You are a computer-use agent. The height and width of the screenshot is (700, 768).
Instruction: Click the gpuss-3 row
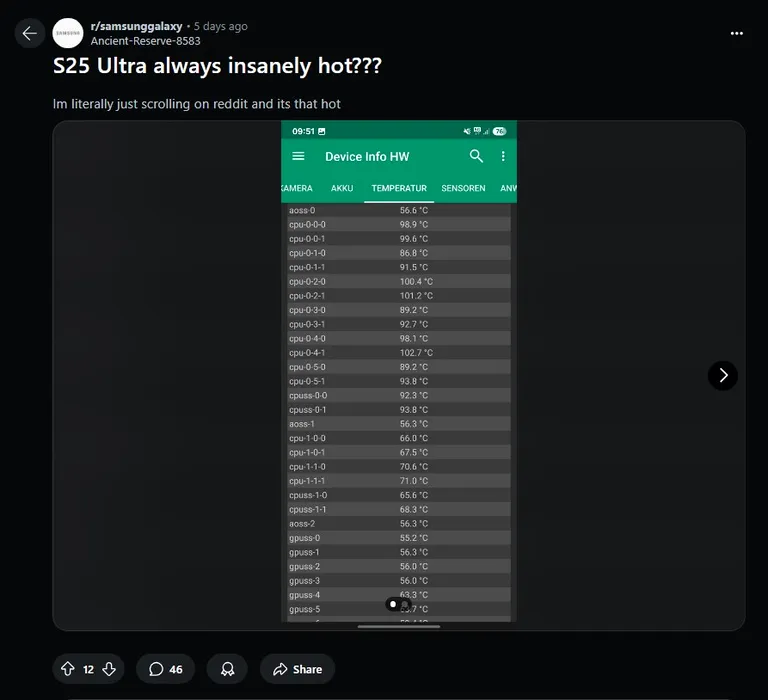(399, 580)
